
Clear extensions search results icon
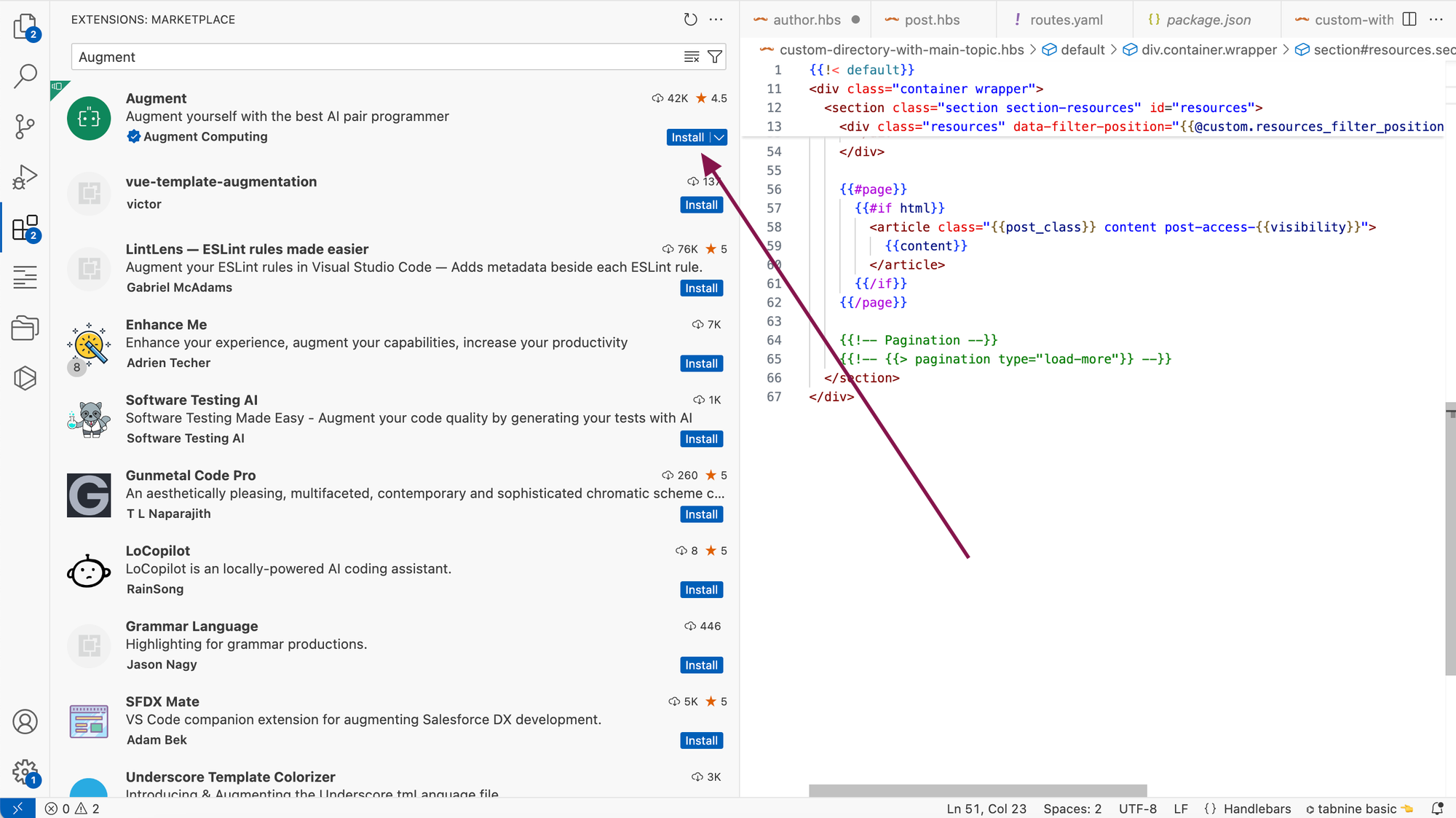pos(692,57)
